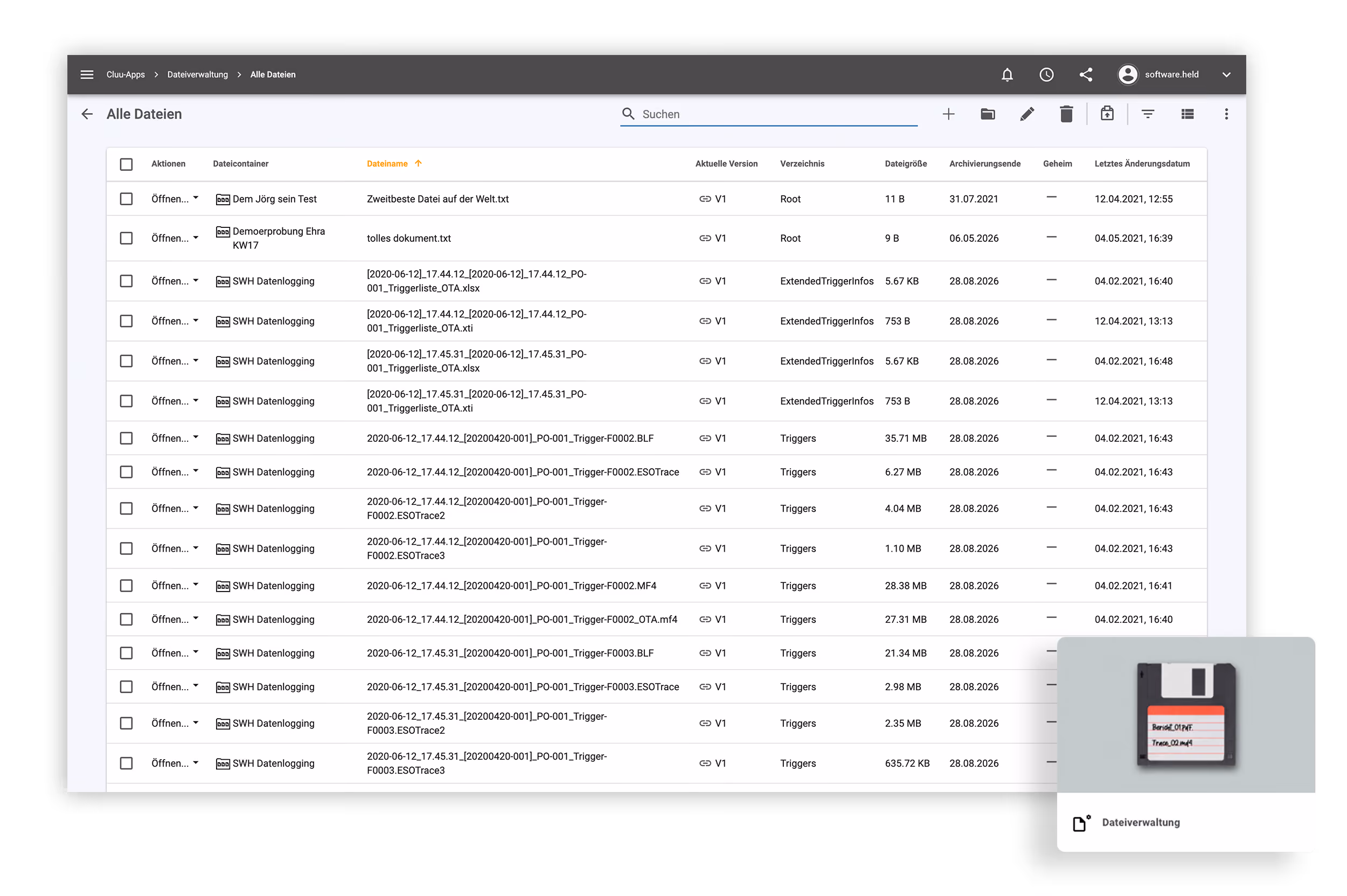
Task: Click the search magnifier icon
Action: (628, 114)
